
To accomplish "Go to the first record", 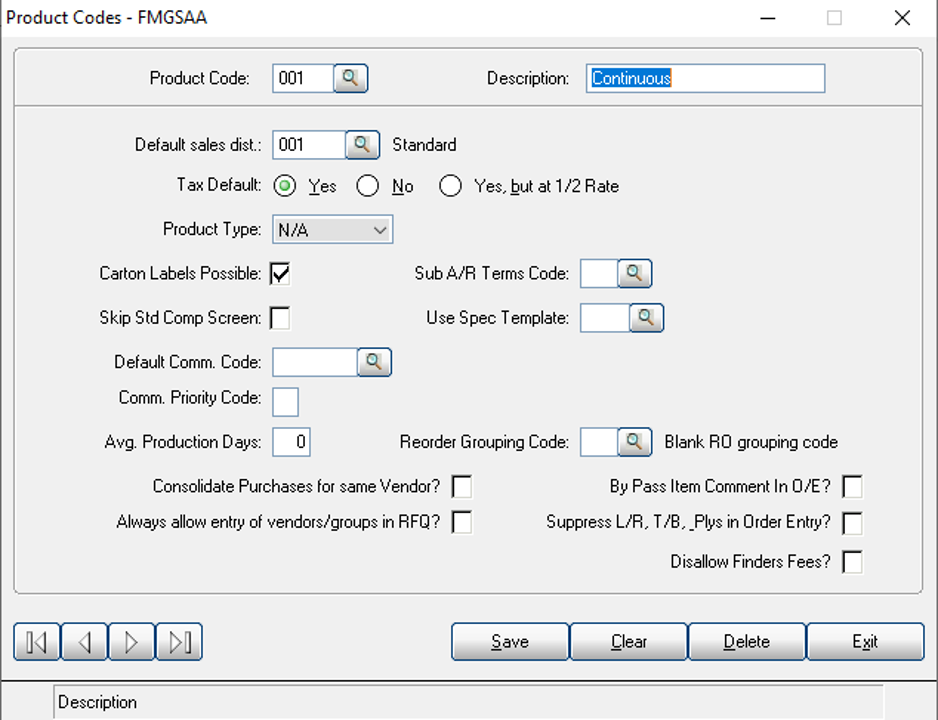I will click(x=36, y=642).
